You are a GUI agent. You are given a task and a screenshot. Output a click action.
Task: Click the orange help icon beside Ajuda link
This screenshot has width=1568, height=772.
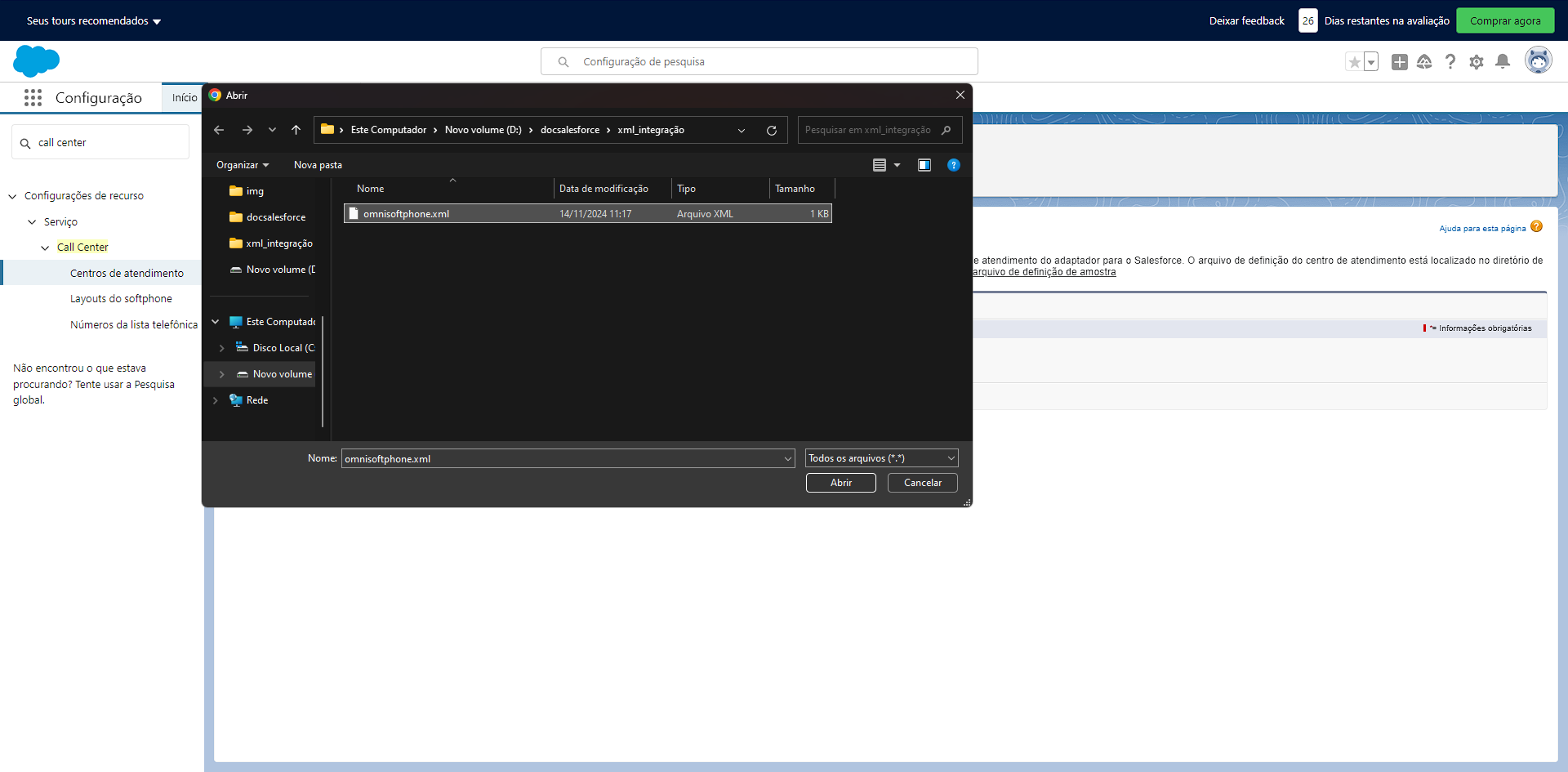coord(1536,227)
